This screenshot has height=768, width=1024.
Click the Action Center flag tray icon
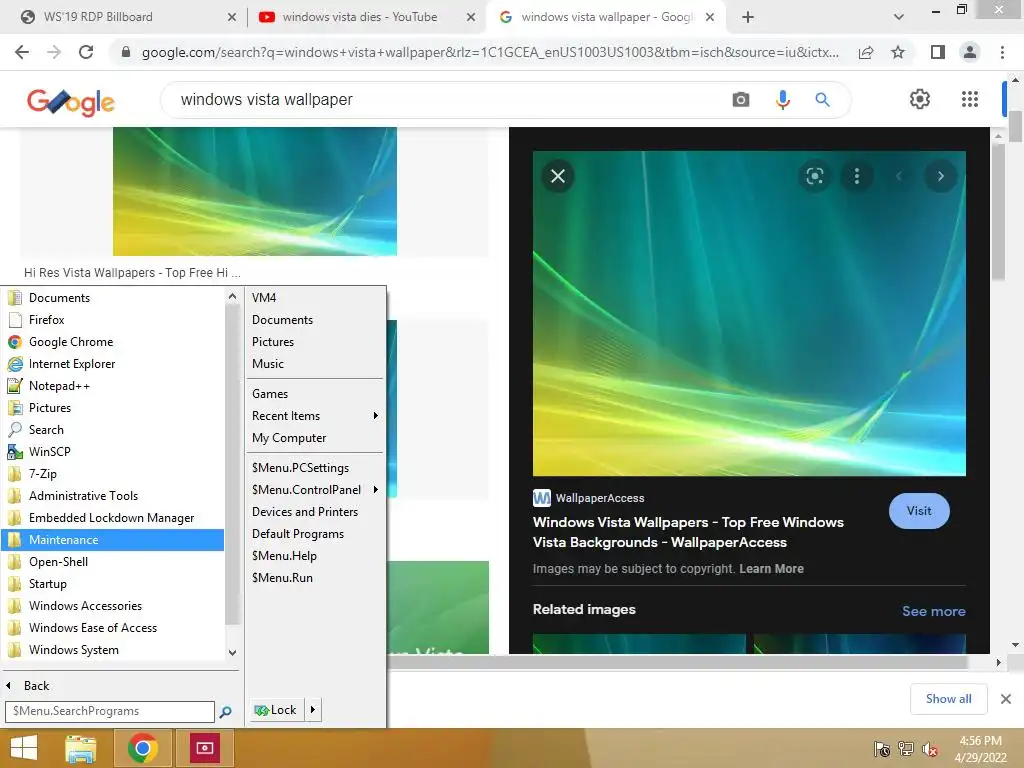pyautogui.click(x=881, y=749)
